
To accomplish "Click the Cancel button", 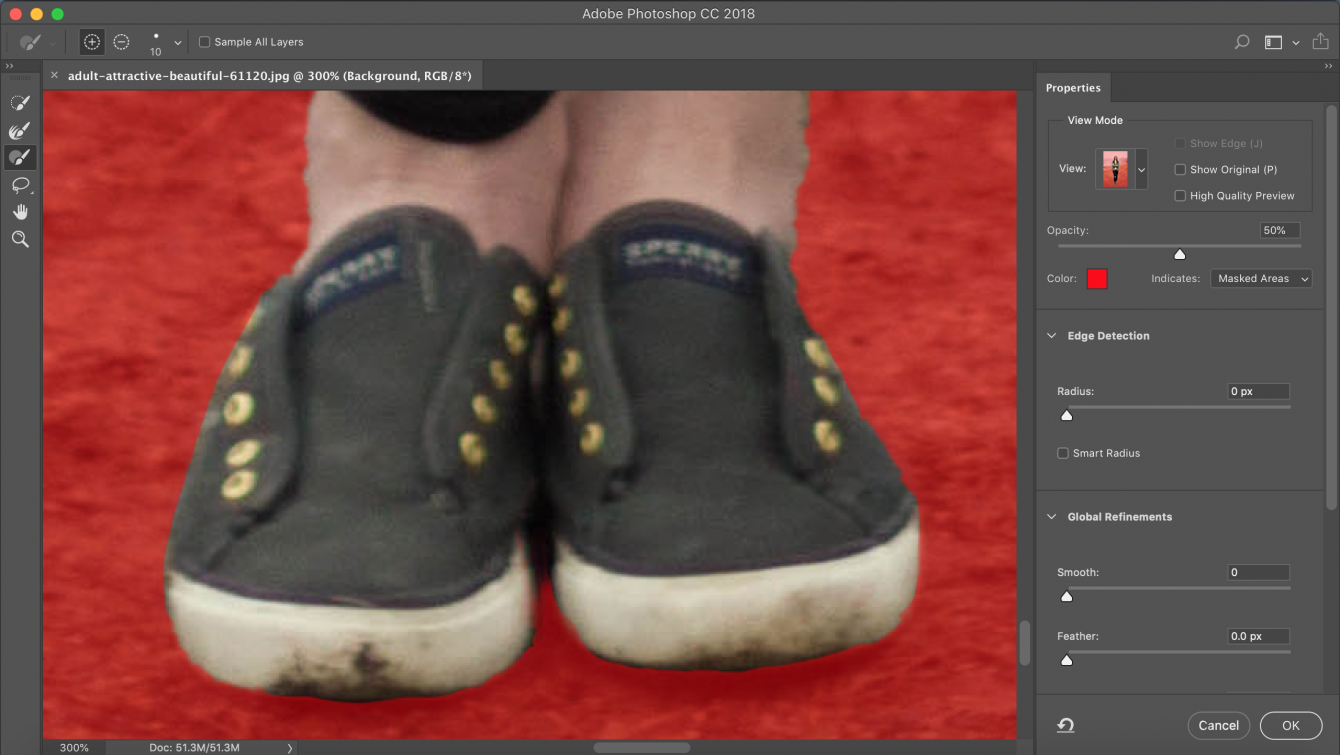I will tap(1219, 725).
